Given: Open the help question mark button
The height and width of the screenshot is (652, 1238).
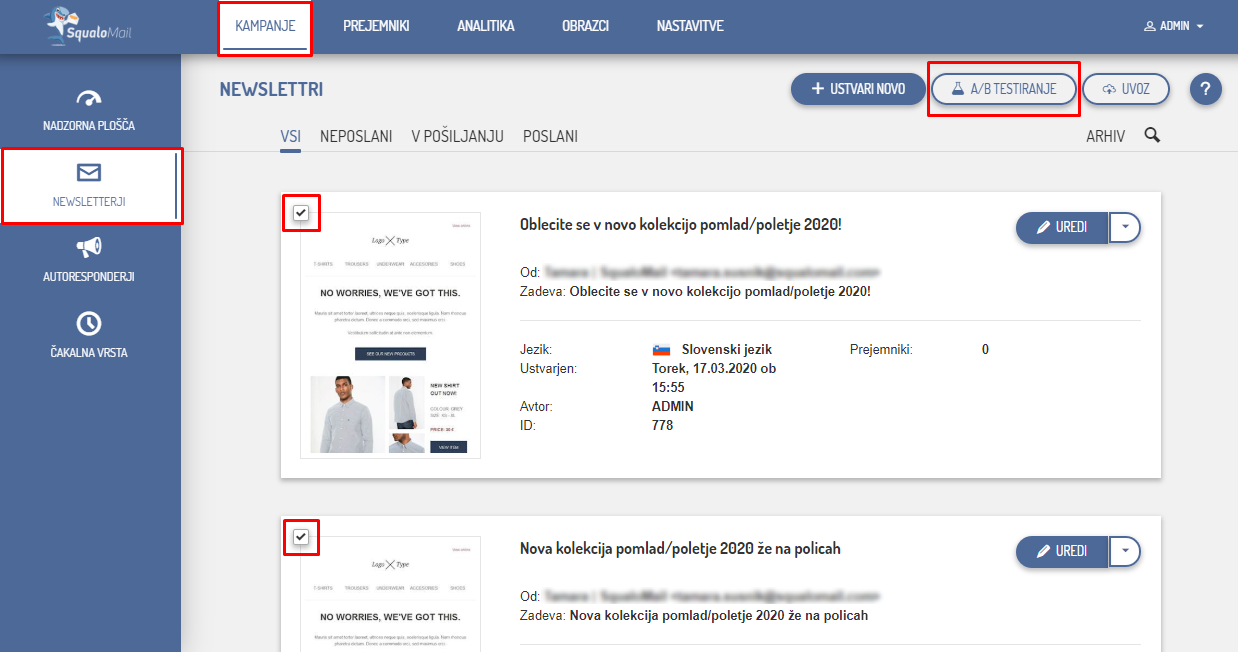Looking at the screenshot, I should 1205,89.
